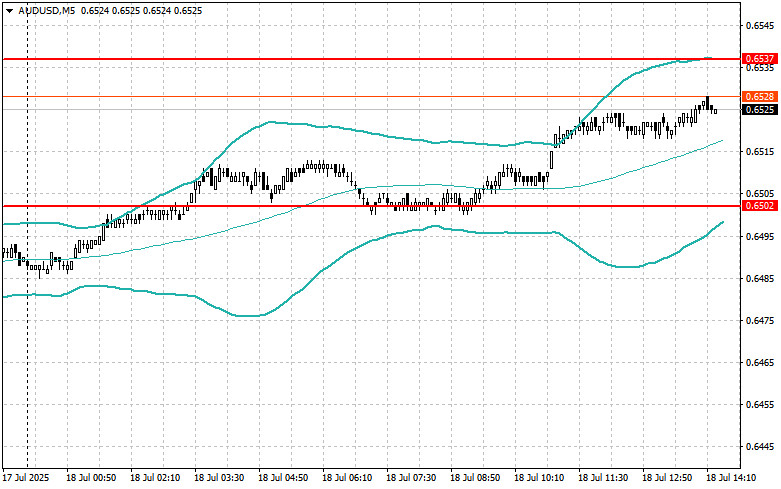The image size is (781, 489).
Task: Click the 18 Jul 07:30 time label
Action: [x=411, y=478]
